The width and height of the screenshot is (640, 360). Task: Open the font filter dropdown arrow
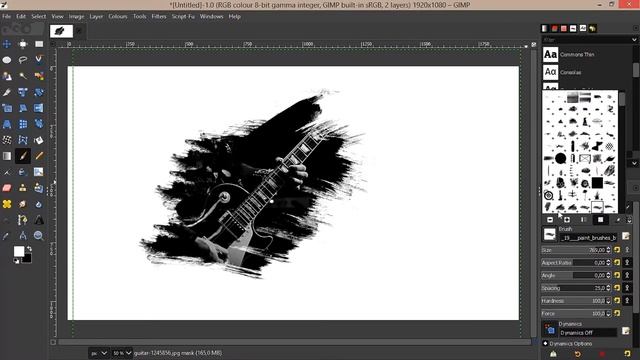tap(634, 40)
